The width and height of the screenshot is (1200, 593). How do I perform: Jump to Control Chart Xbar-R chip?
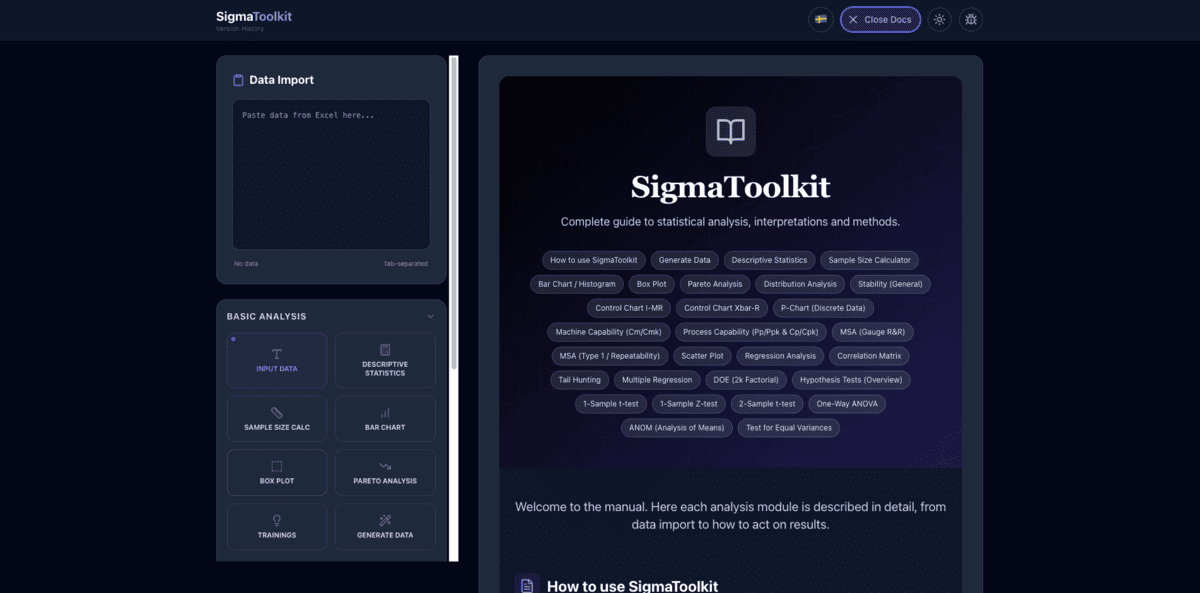pyautogui.click(x=722, y=308)
